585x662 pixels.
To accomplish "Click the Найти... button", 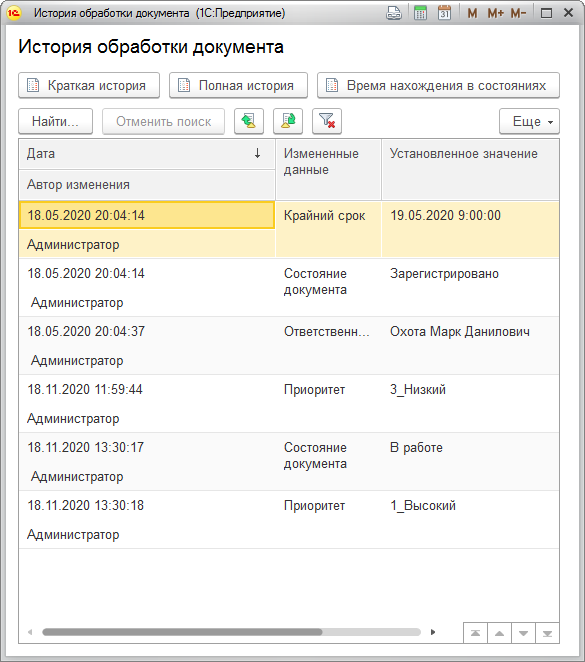I will (55, 121).
